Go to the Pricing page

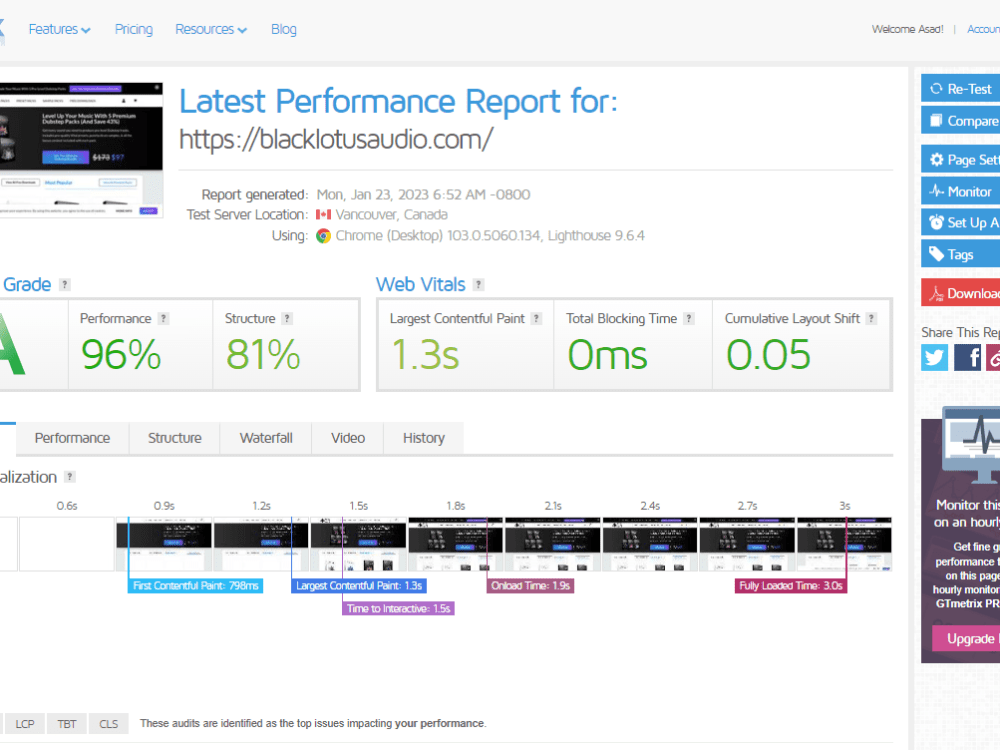click(134, 29)
